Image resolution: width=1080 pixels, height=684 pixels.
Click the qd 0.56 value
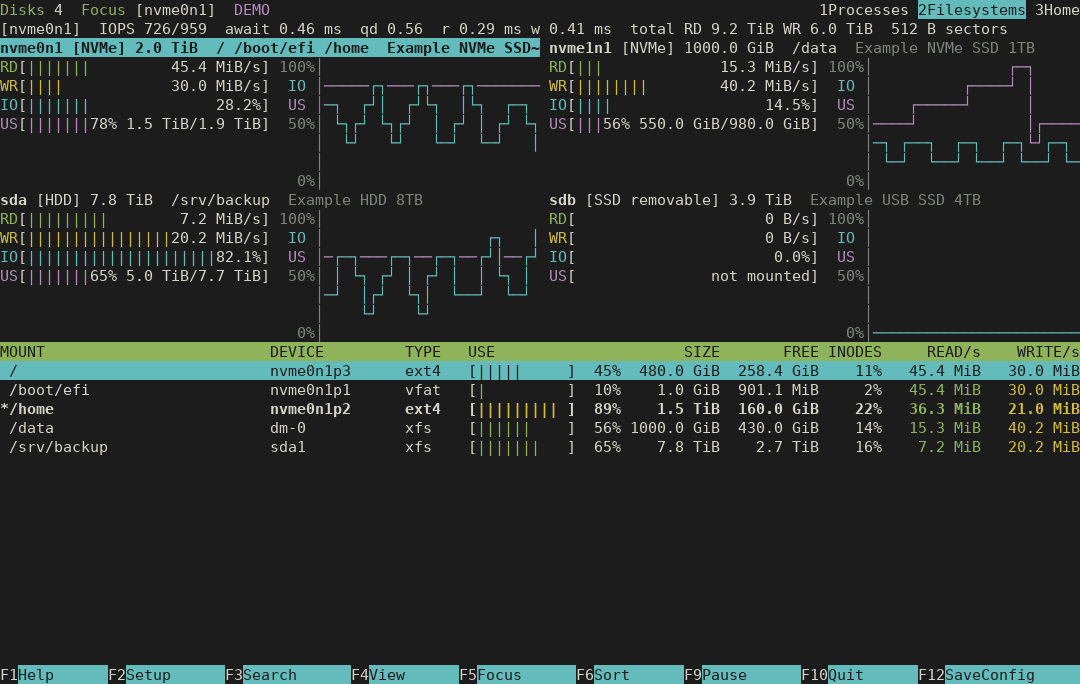coord(391,29)
